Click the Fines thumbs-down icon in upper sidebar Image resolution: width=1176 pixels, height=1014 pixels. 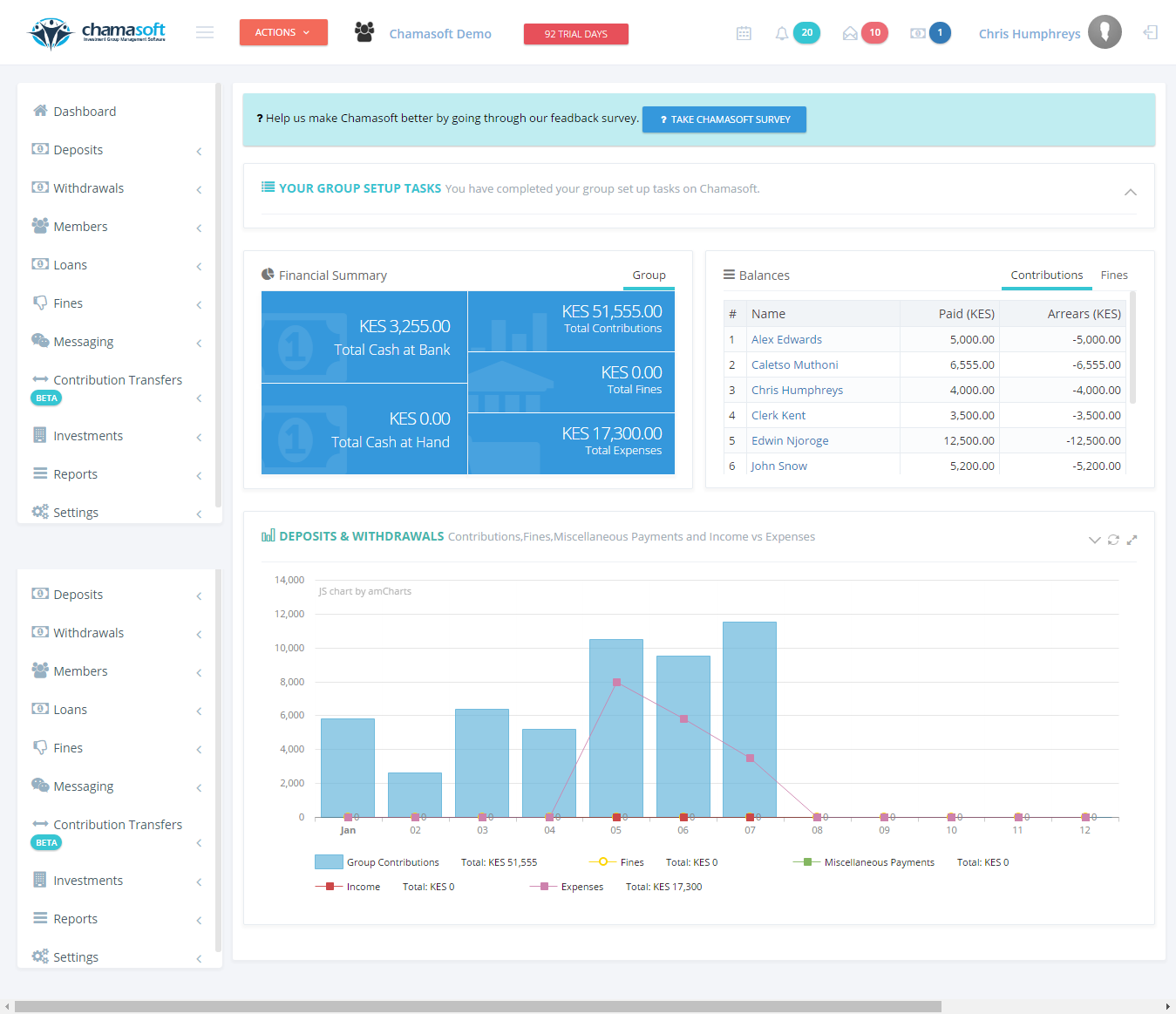tap(40, 303)
